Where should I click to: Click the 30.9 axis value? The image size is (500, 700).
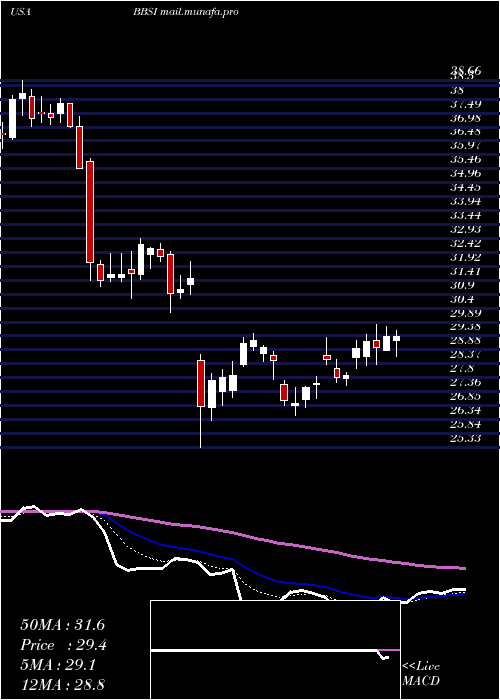[x=463, y=285]
